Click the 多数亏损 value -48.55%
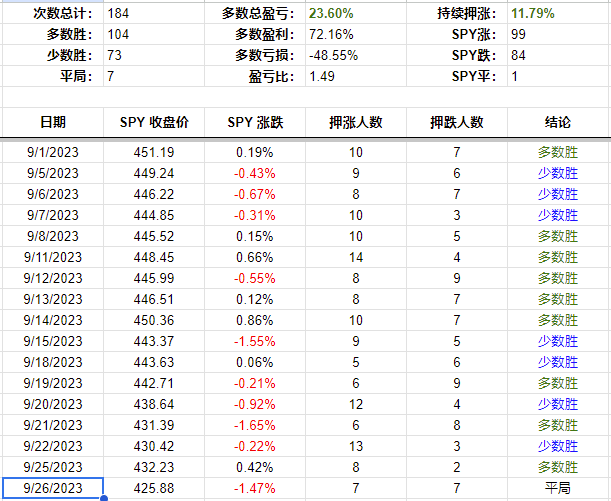 tap(334, 55)
